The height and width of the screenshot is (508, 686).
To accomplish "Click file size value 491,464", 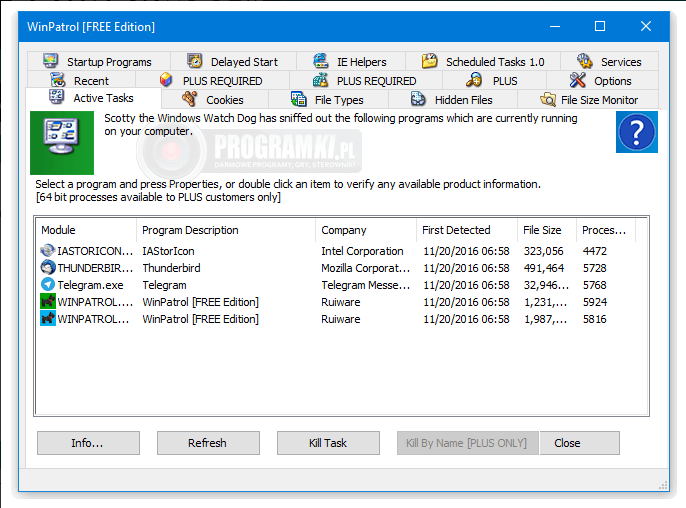I will 544,268.
